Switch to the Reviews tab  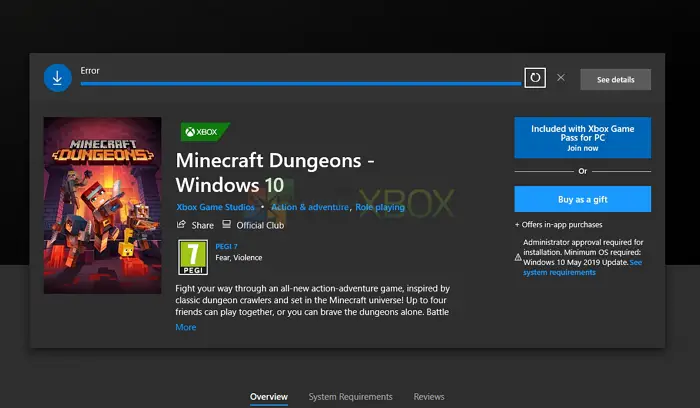click(429, 397)
